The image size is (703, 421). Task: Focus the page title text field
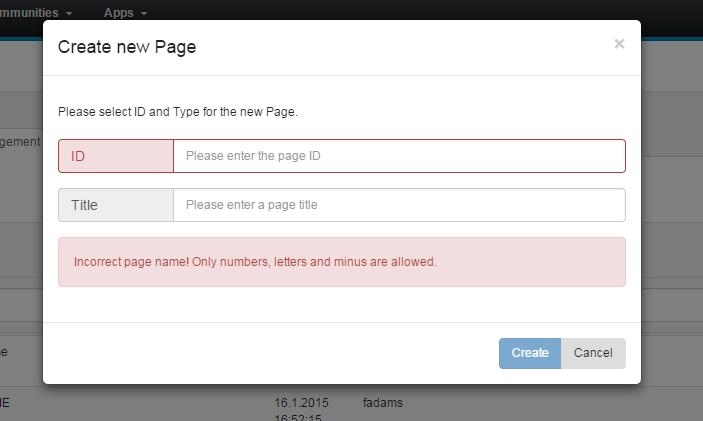tap(399, 205)
